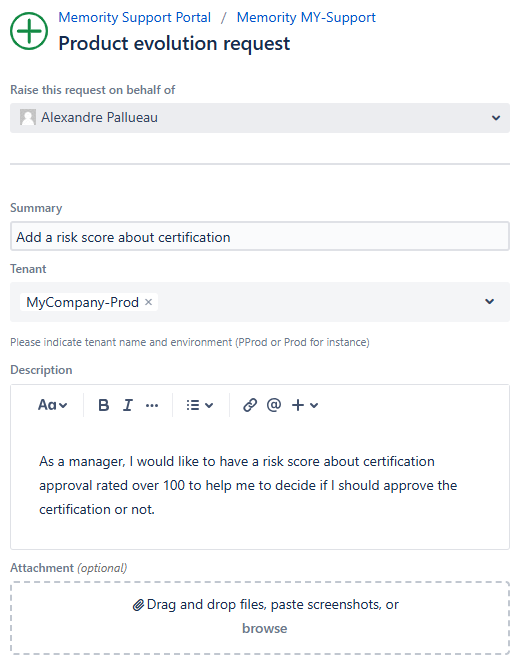Expand the Tenant dropdown chevron
517x665 pixels.
489,302
